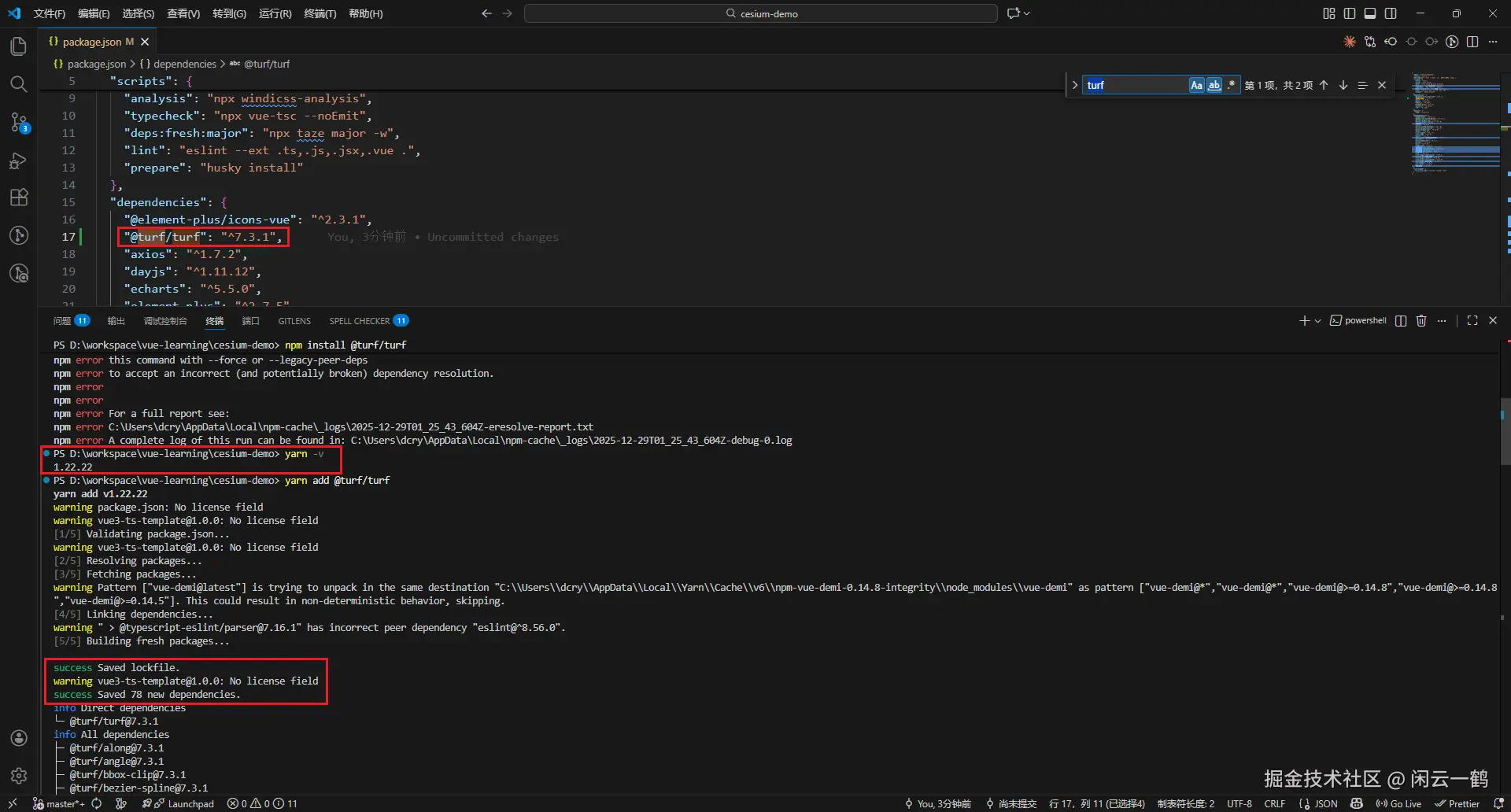The image size is (1511, 812).
Task: Click Go Live in status bar
Action: [x=1399, y=803]
